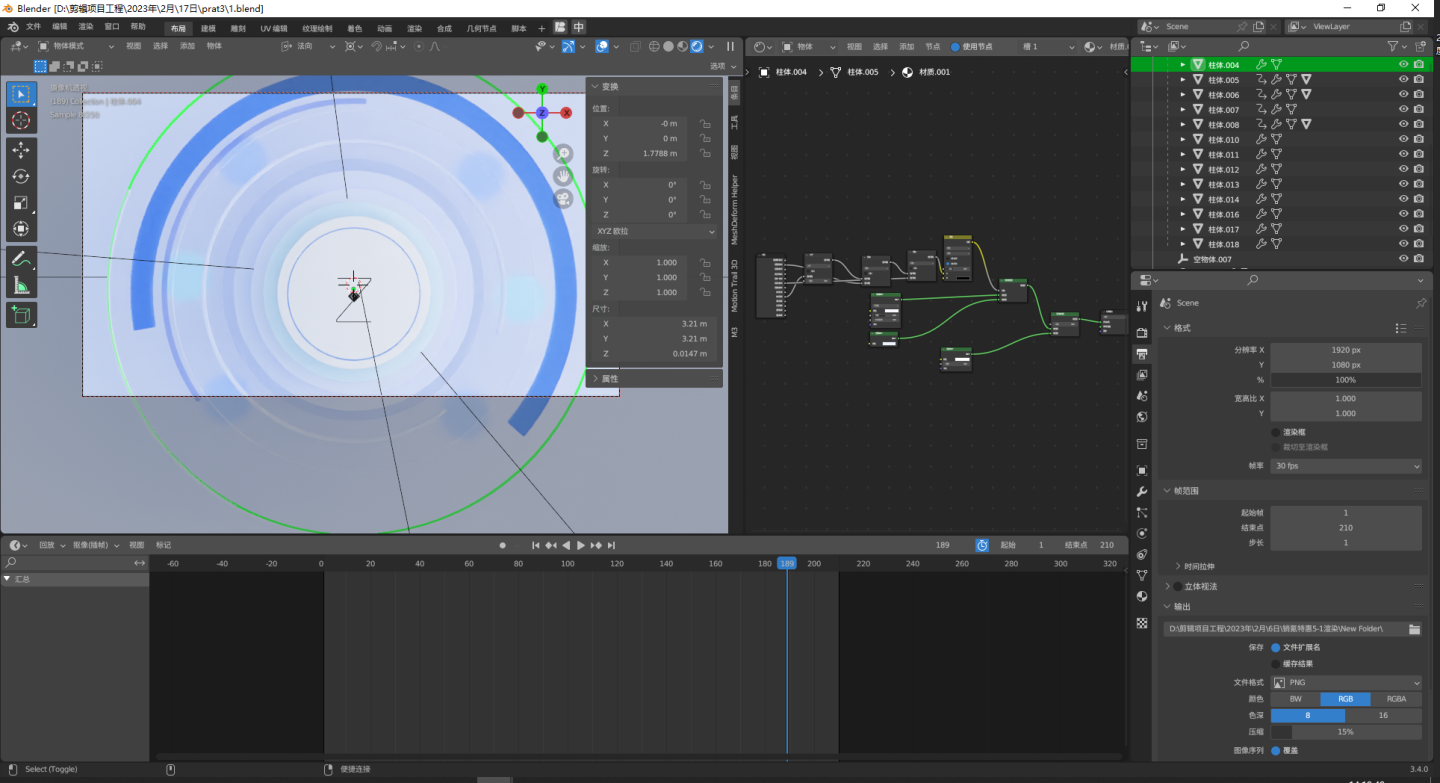Expand the 属性 panel in sidebar
The image size is (1440, 783).
pyautogui.click(x=597, y=379)
